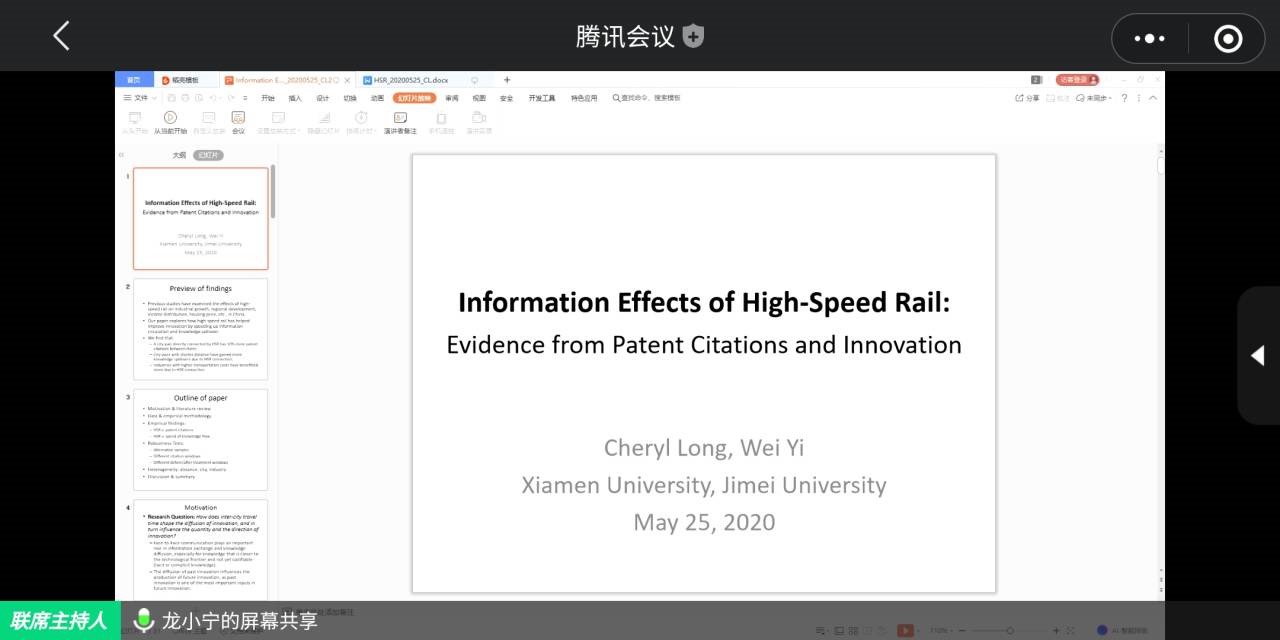The image size is (1280, 640).
Task: Open the 插入 insert ribbon tab
Action: pyautogui.click(x=295, y=98)
